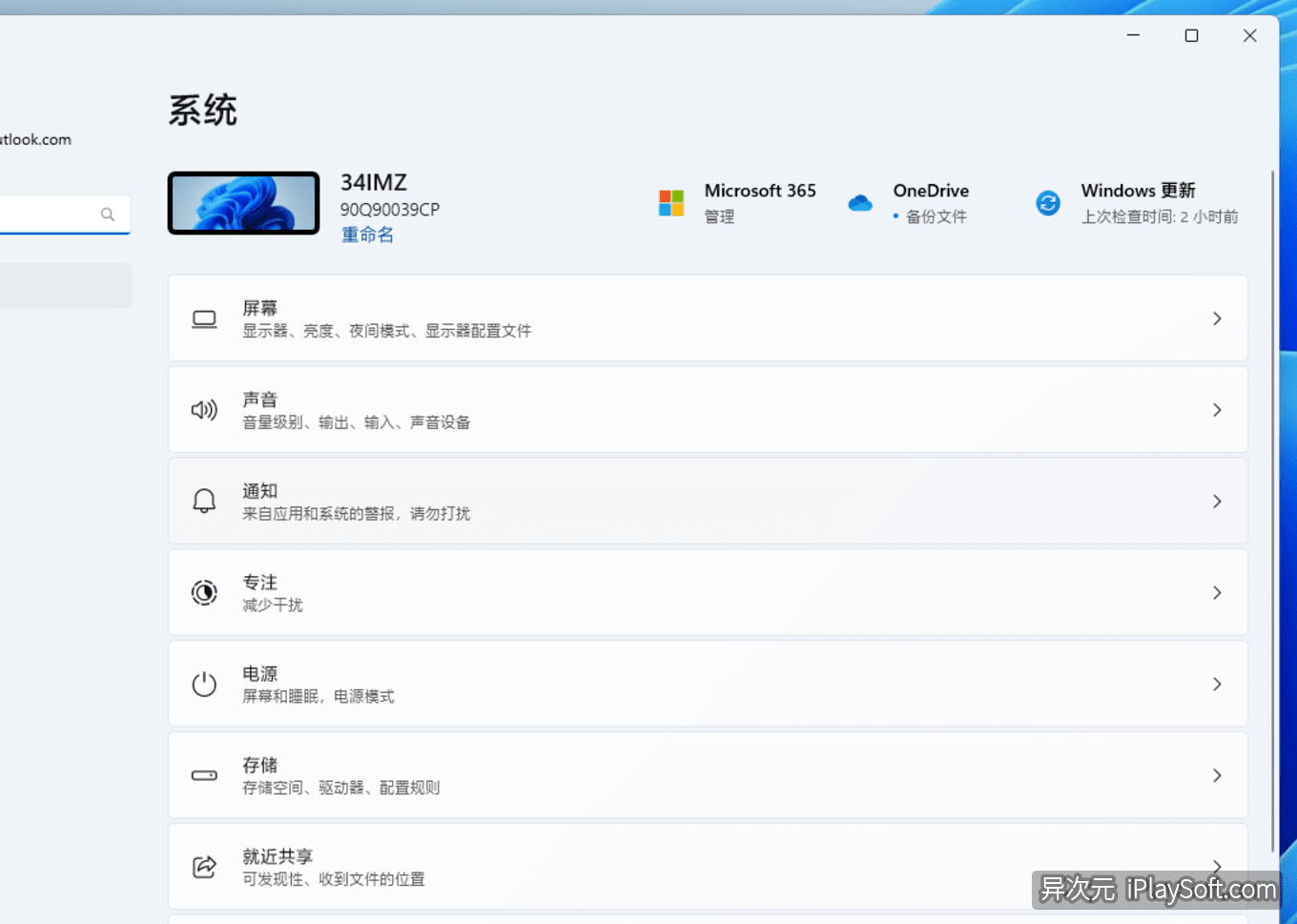Screen dimensions: 1297x924
Task: Click the 重命名 link
Action: [x=367, y=235]
